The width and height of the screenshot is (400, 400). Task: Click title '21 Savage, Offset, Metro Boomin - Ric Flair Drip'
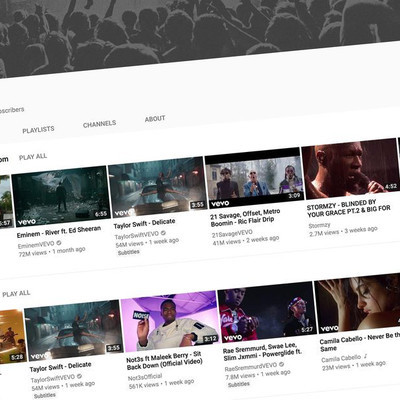pos(245,218)
